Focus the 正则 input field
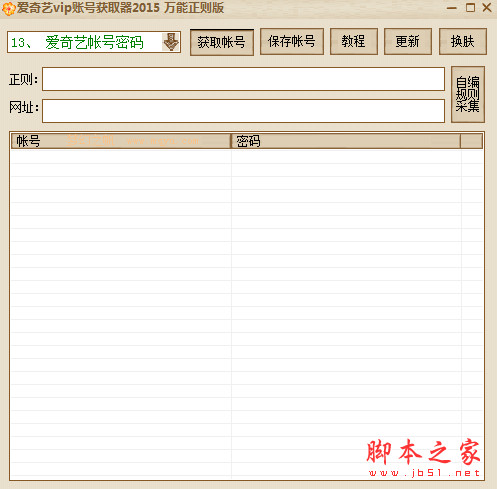 tap(243, 79)
